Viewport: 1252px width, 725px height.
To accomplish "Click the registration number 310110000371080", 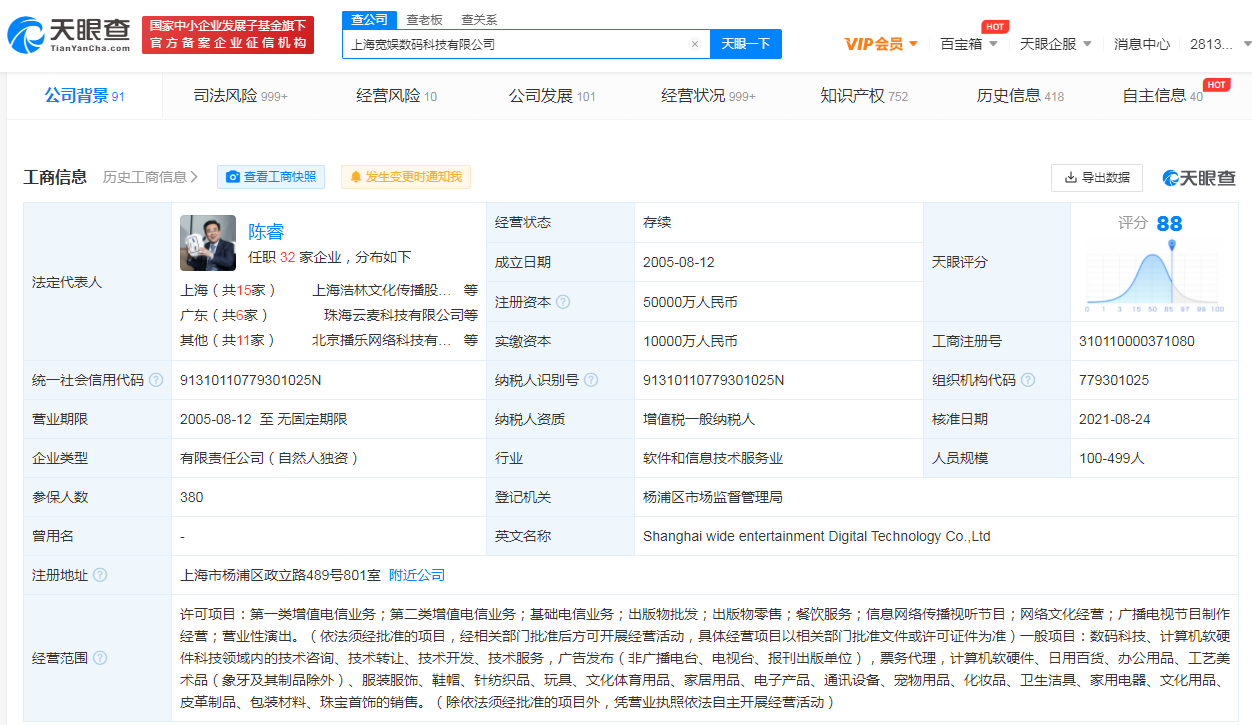I will click(1136, 341).
